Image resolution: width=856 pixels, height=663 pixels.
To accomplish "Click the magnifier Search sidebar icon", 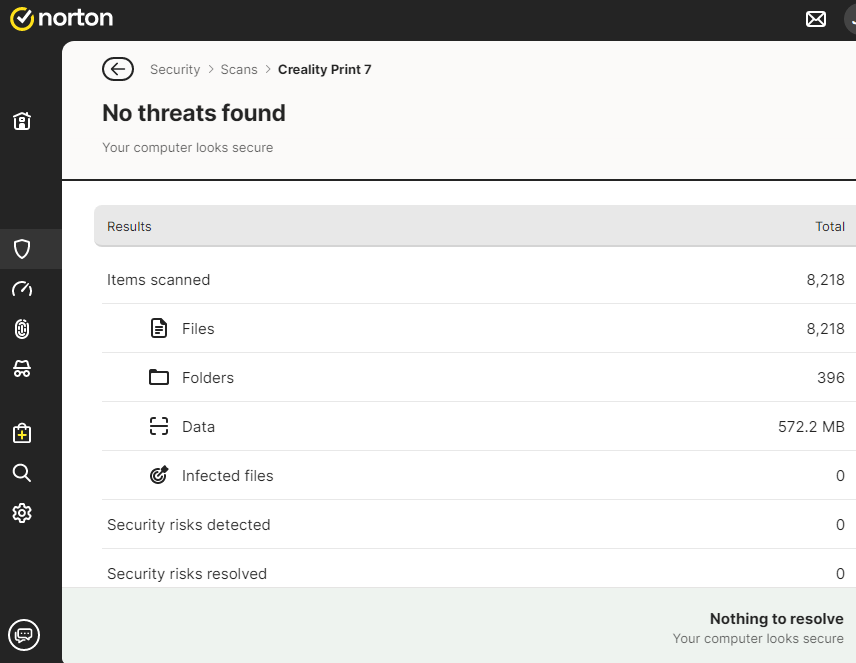I will tap(22, 473).
